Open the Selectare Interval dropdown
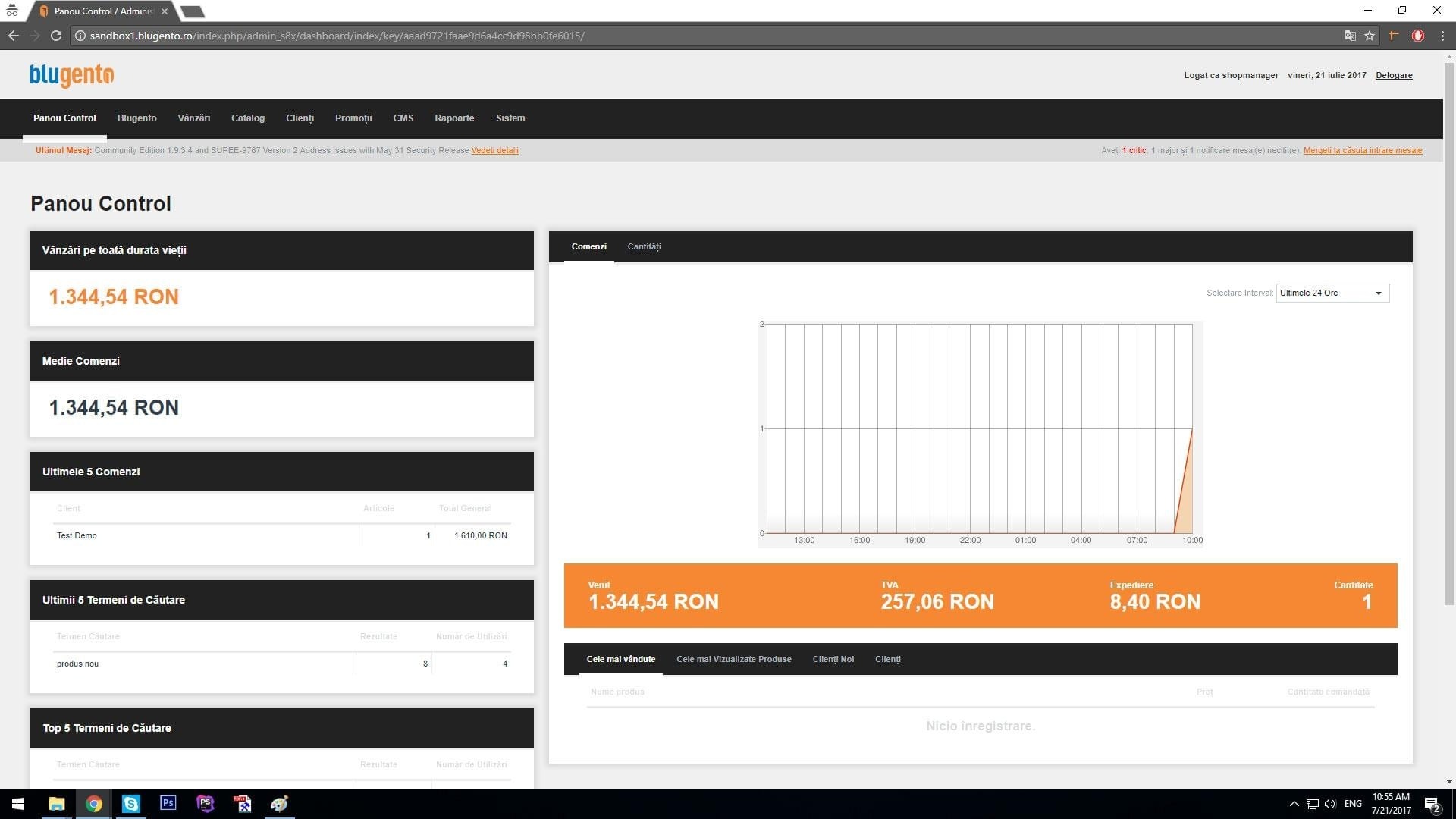This screenshot has width=1456, height=819. tap(1332, 293)
